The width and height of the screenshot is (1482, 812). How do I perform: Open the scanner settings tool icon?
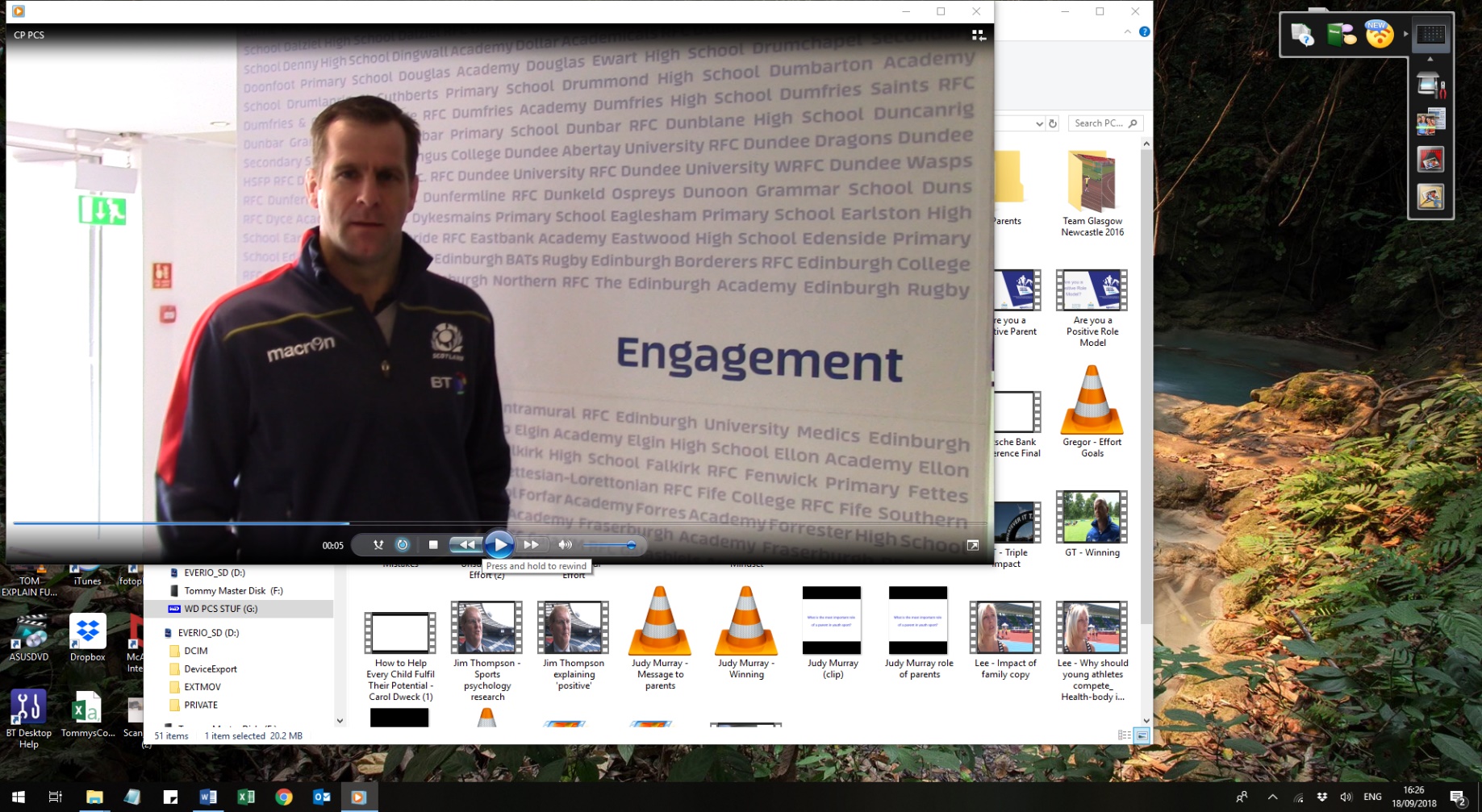click(1430, 84)
